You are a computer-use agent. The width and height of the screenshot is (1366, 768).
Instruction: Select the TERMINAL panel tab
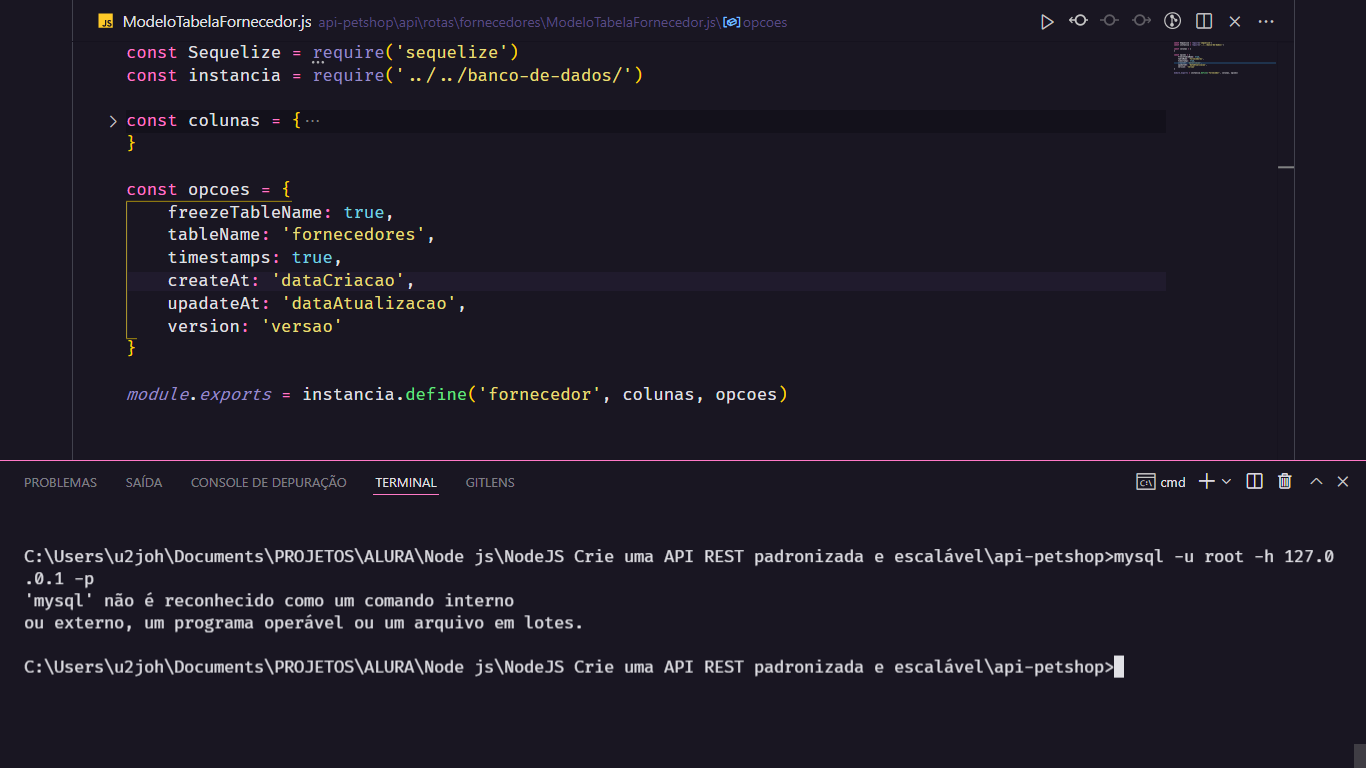(406, 482)
